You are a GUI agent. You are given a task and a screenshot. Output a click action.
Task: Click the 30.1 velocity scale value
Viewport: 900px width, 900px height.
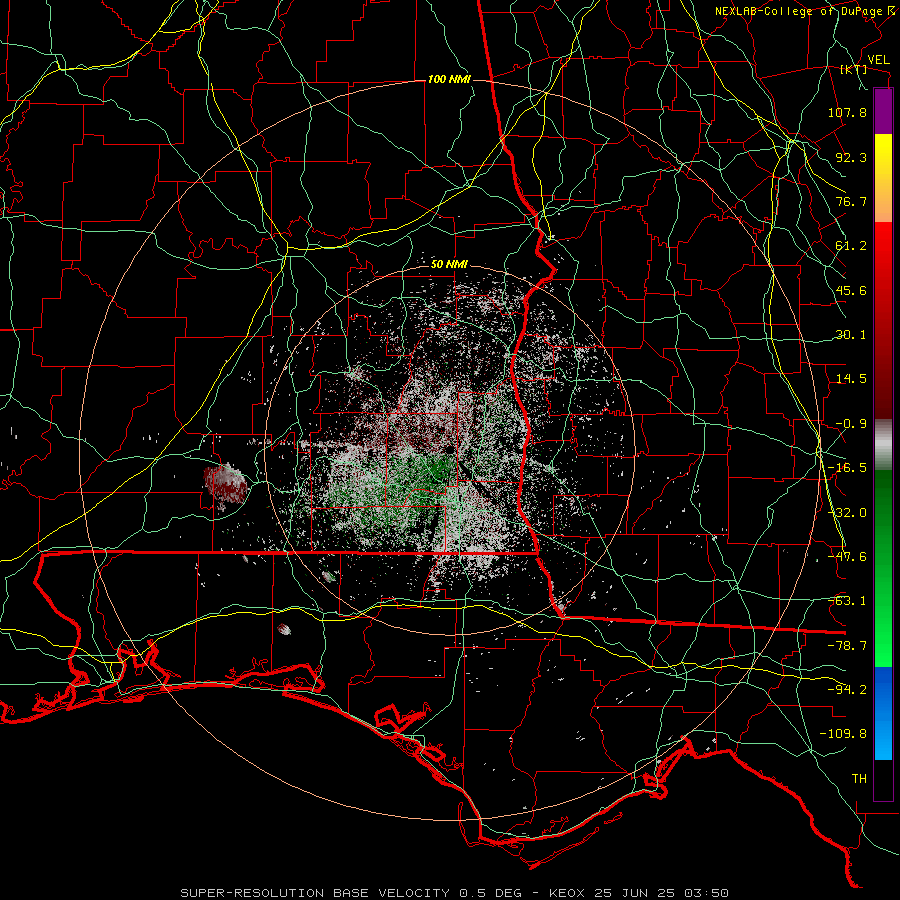point(851,335)
